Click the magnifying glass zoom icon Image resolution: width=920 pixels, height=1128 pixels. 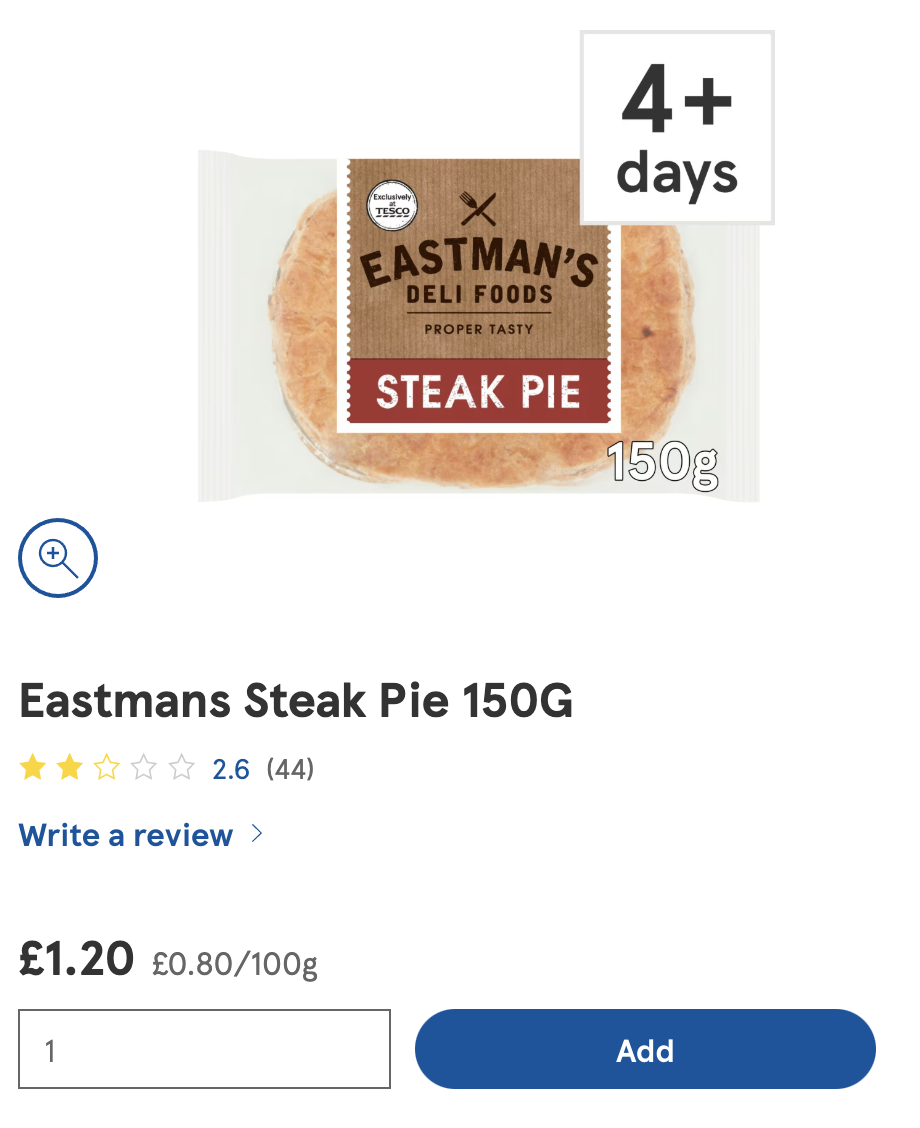(58, 558)
